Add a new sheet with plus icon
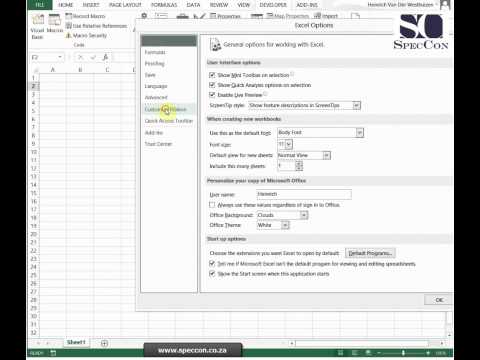 point(104,343)
